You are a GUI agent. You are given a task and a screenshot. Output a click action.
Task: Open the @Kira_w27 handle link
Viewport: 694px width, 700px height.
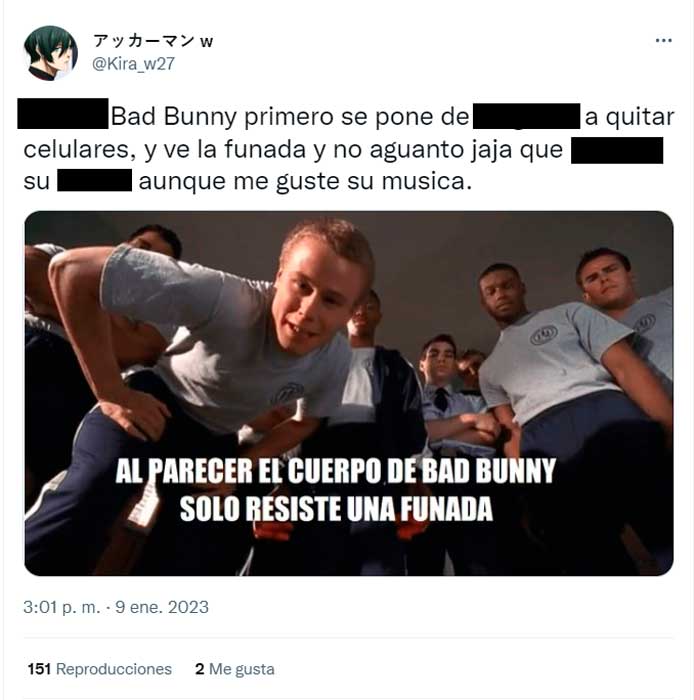coord(133,64)
